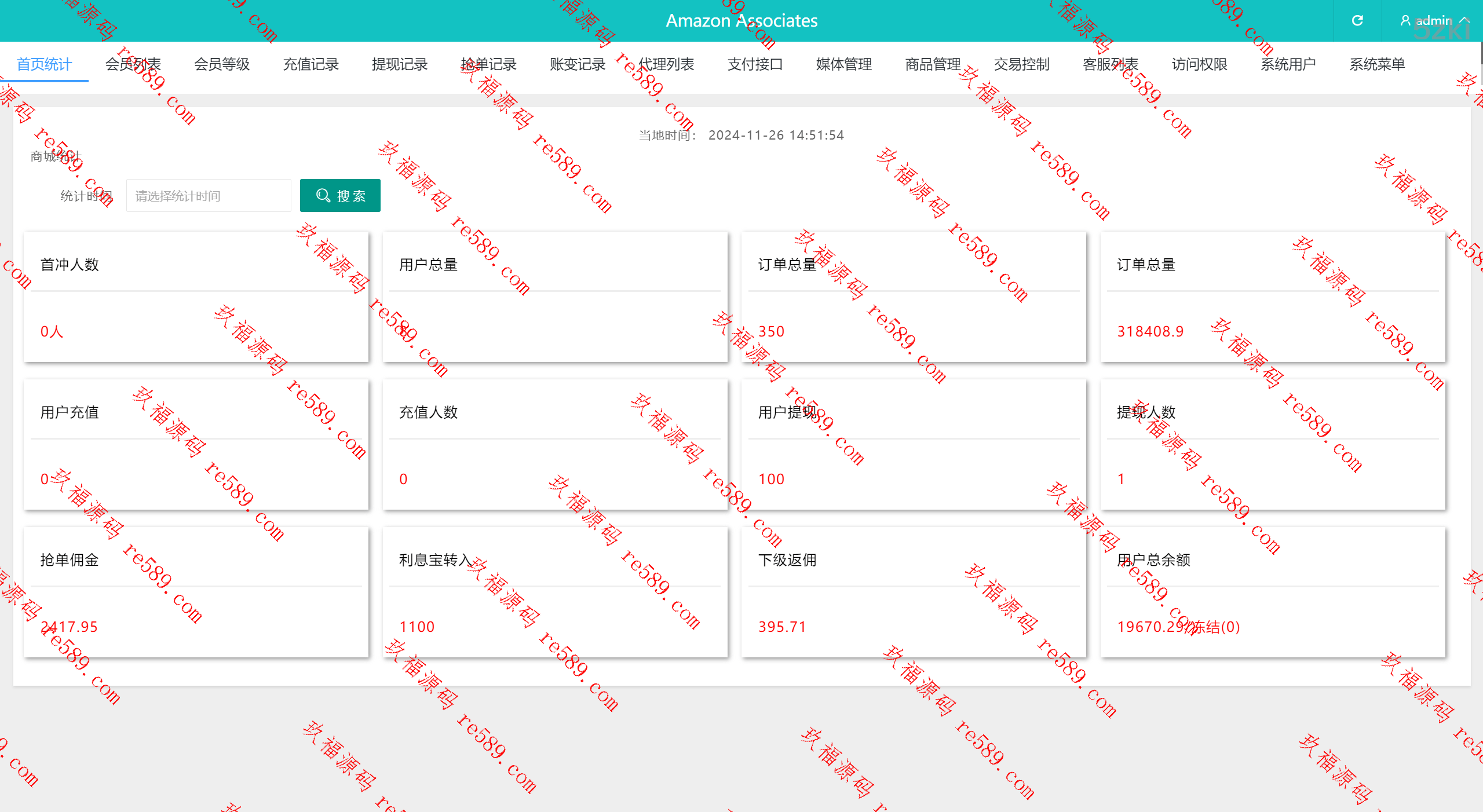Open the 会员等级 tab

tap(222, 64)
